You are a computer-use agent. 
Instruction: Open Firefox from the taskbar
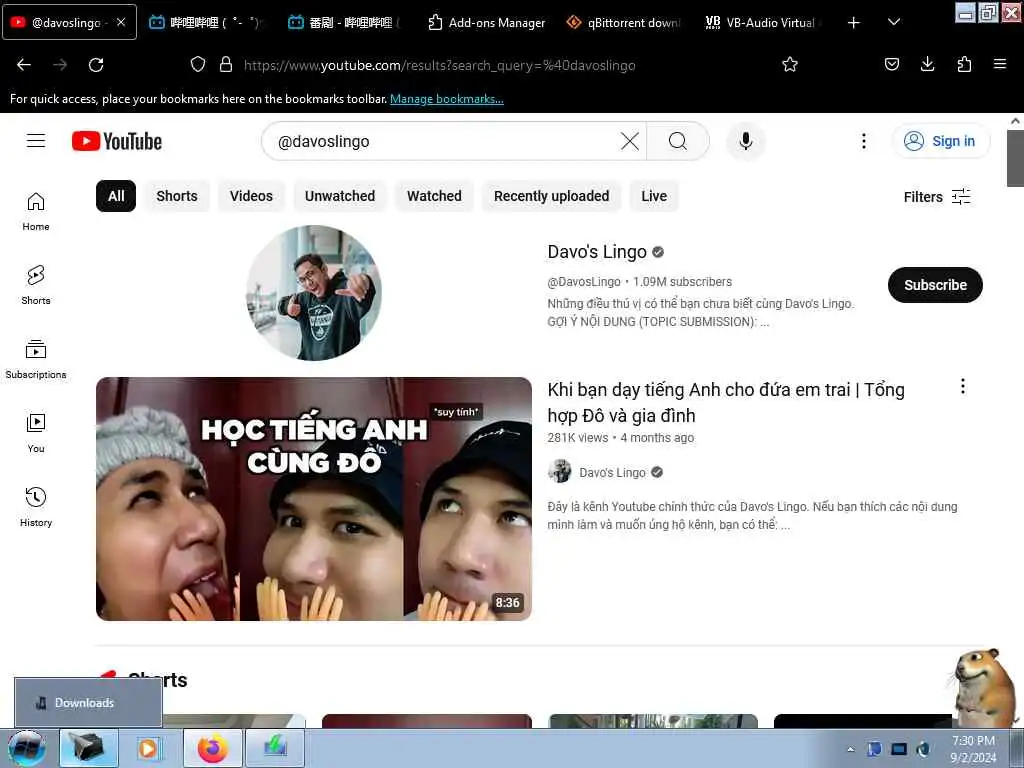tap(213, 748)
